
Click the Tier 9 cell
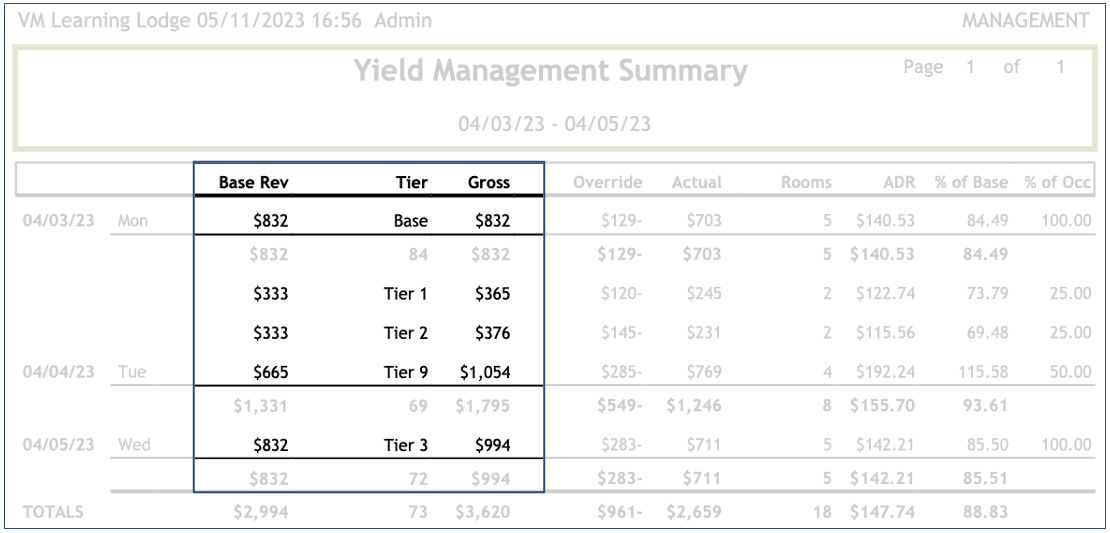(x=406, y=373)
